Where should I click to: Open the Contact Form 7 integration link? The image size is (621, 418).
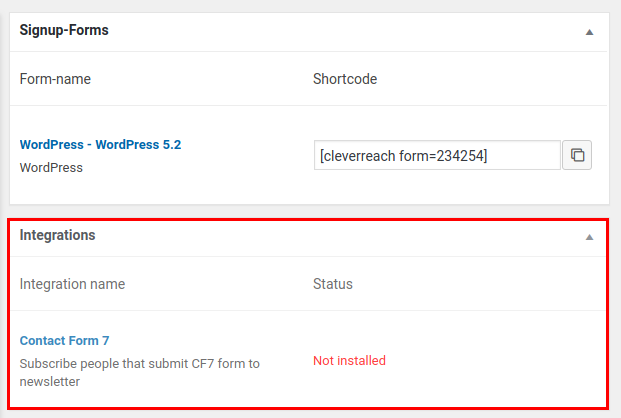(x=64, y=341)
